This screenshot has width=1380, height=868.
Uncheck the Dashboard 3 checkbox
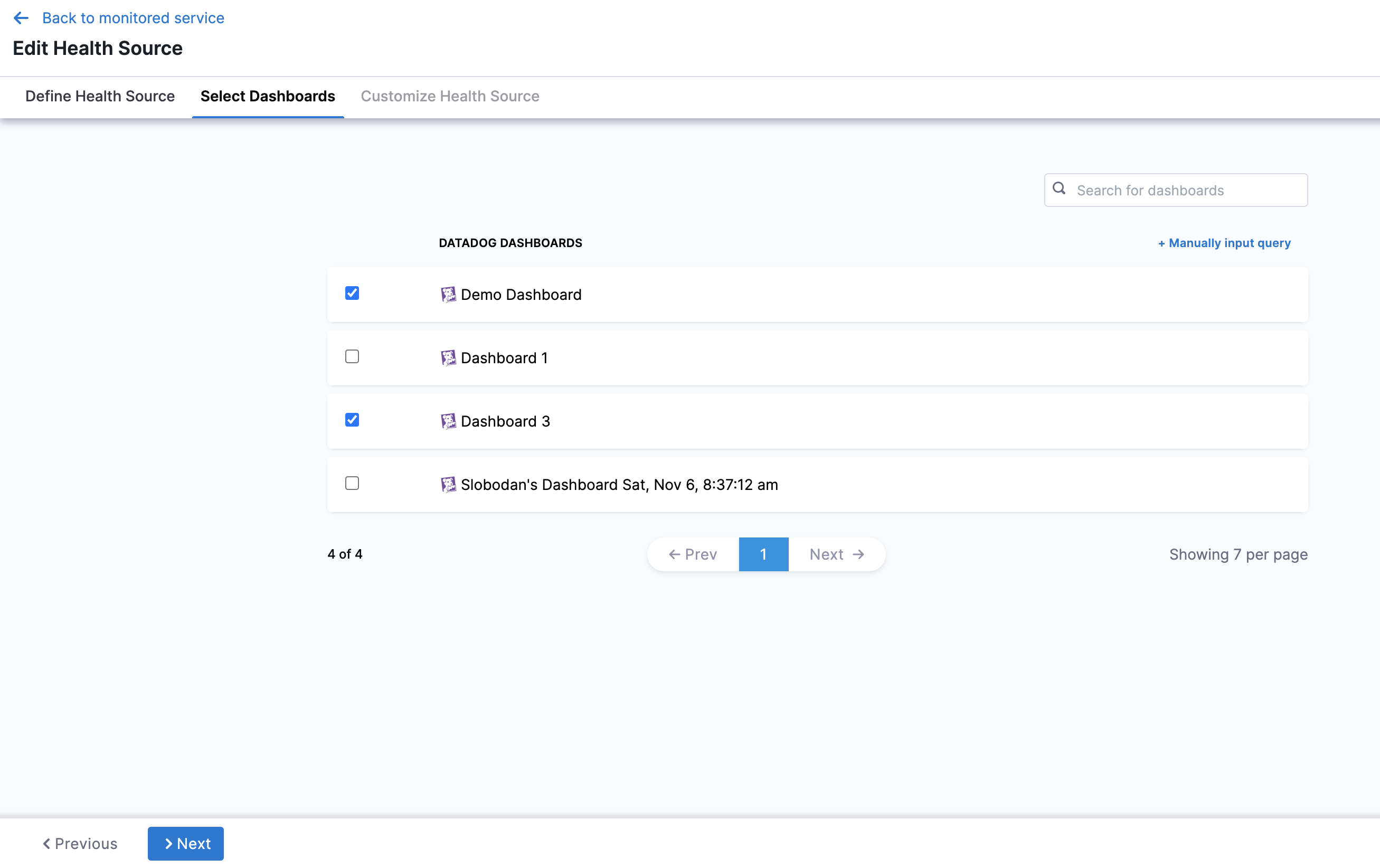click(352, 420)
